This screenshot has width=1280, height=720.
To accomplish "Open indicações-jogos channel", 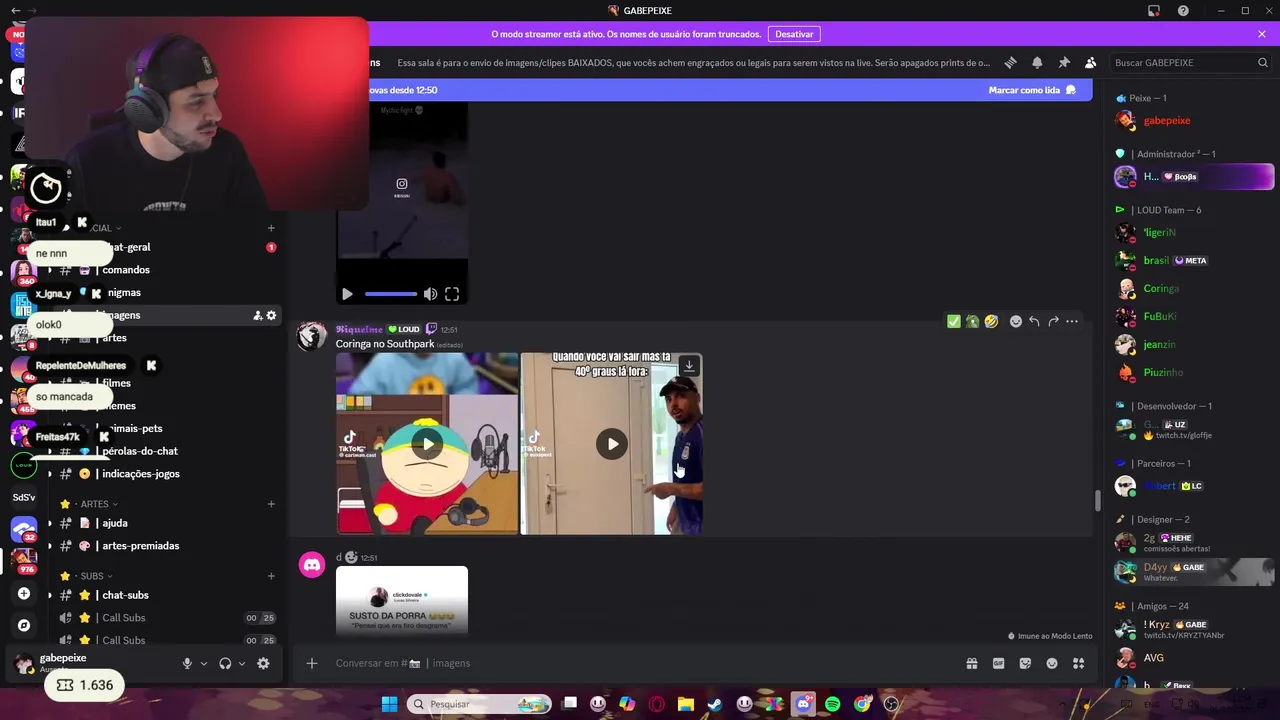I will [x=141, y=474].
